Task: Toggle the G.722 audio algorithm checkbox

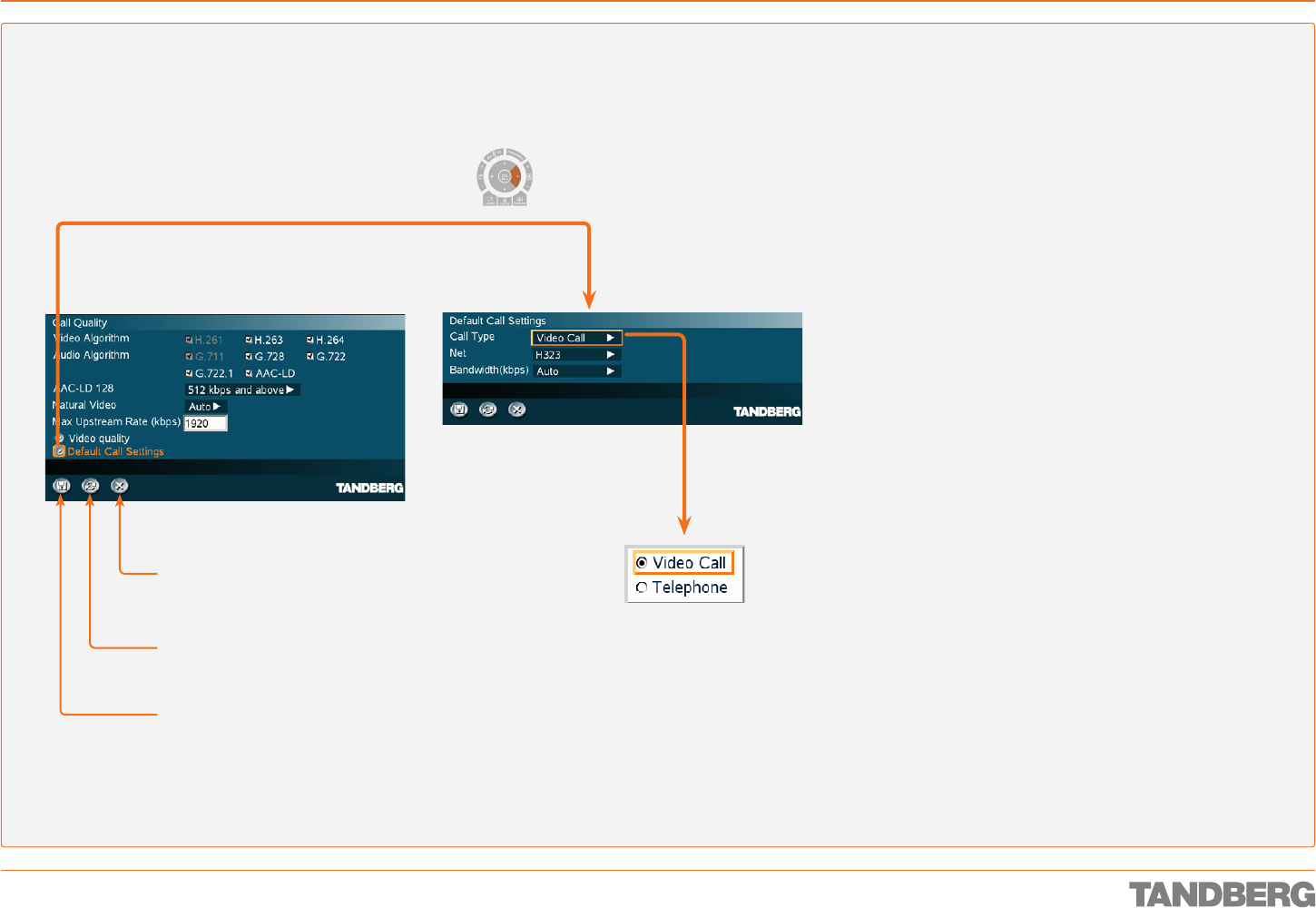Action: point(310,357)
